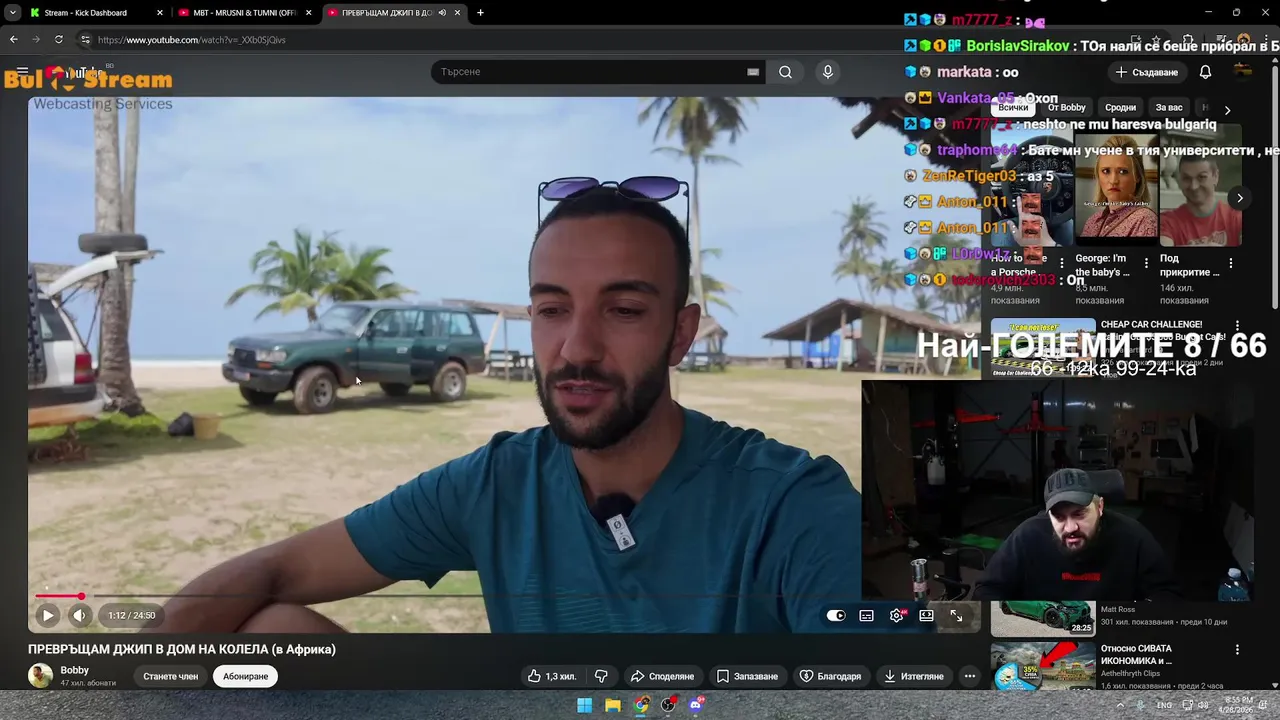Open player settings gear icon
This screenshot has width=1280, height=720.
click(897, 616)
